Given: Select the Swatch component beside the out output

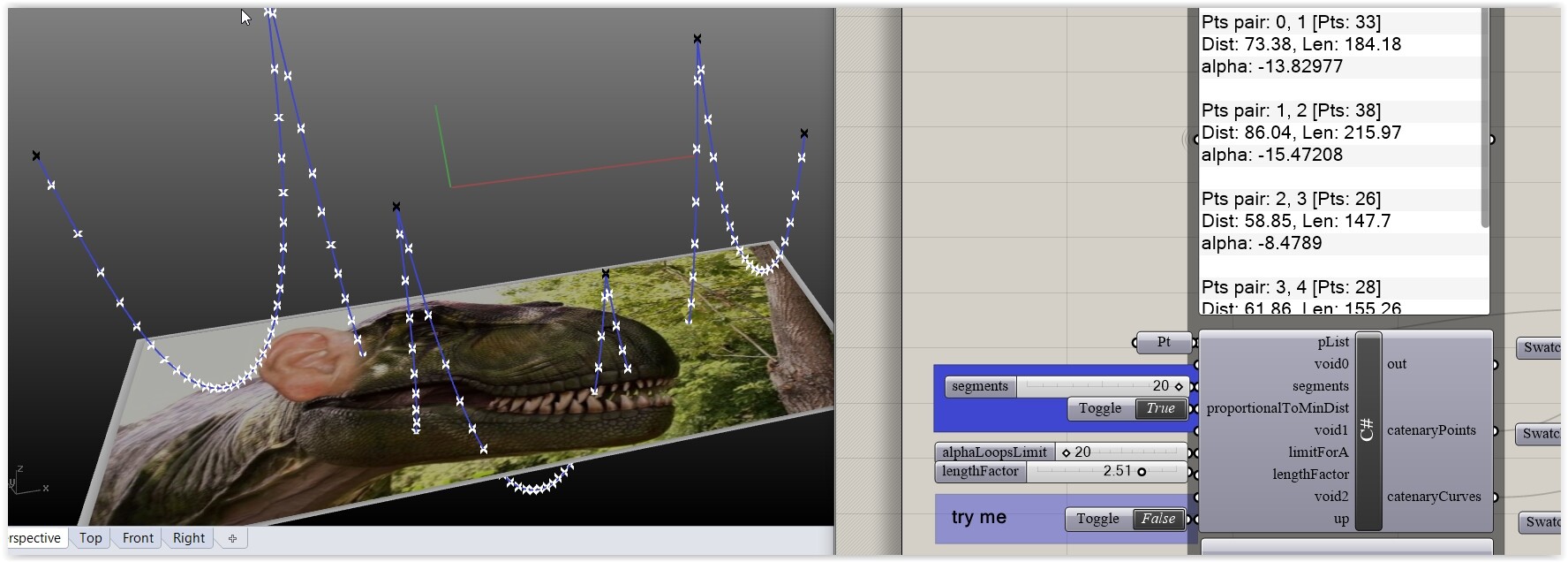Looking at the screenshot, I should [x=1541, y=347].
